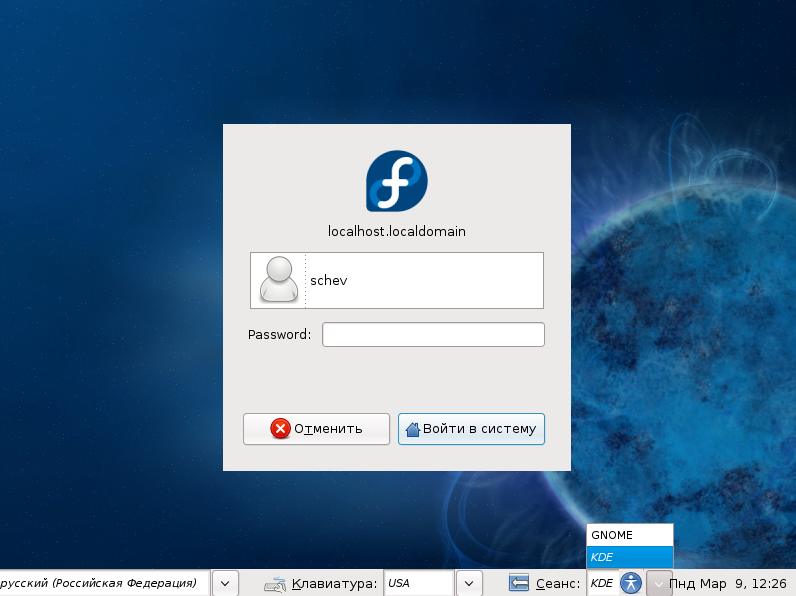Viewport: 796px width, 596px height.
Task: Select the schev user name row
Action: [397, 280]
